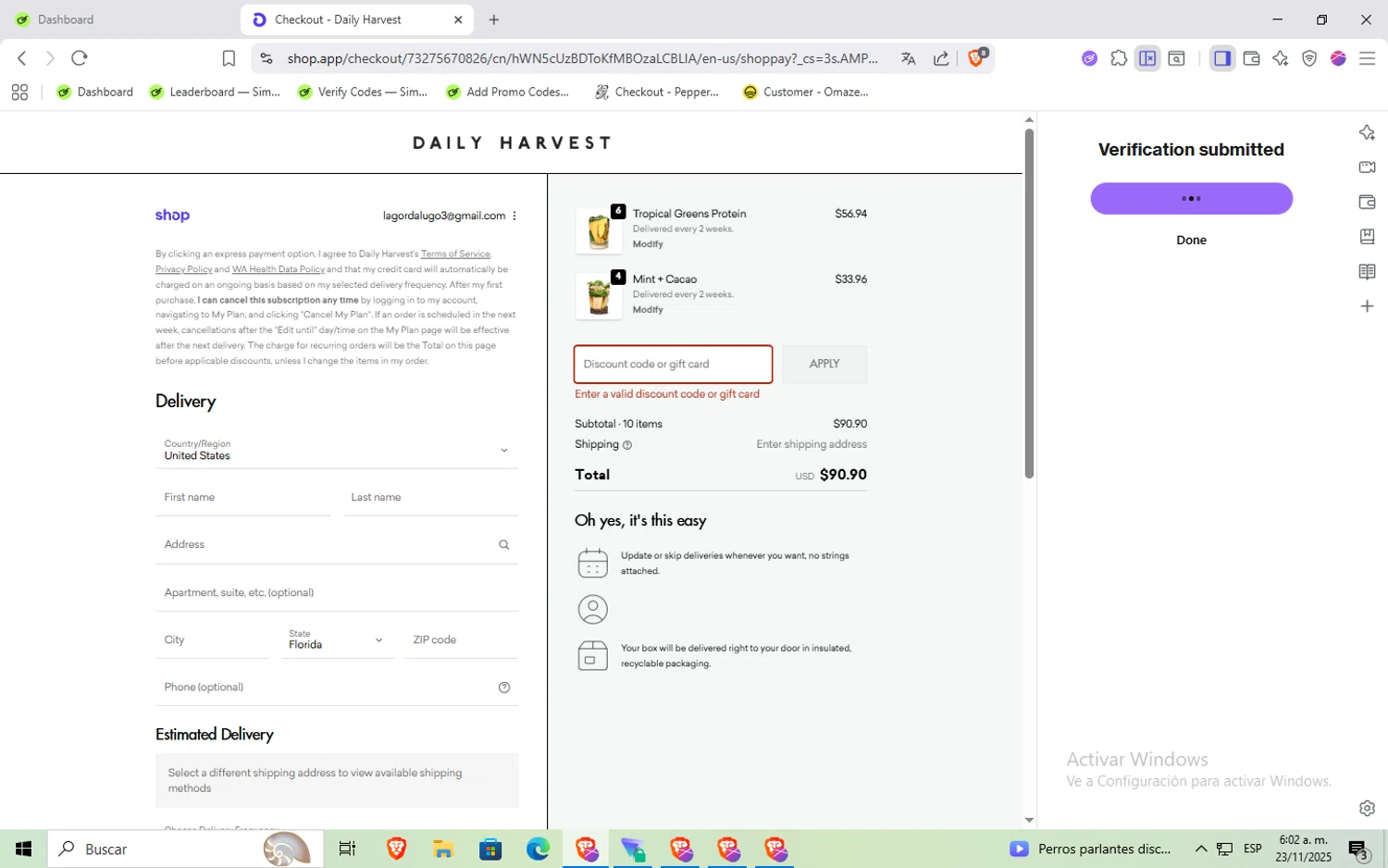Click the First name field

pos(243,497)
